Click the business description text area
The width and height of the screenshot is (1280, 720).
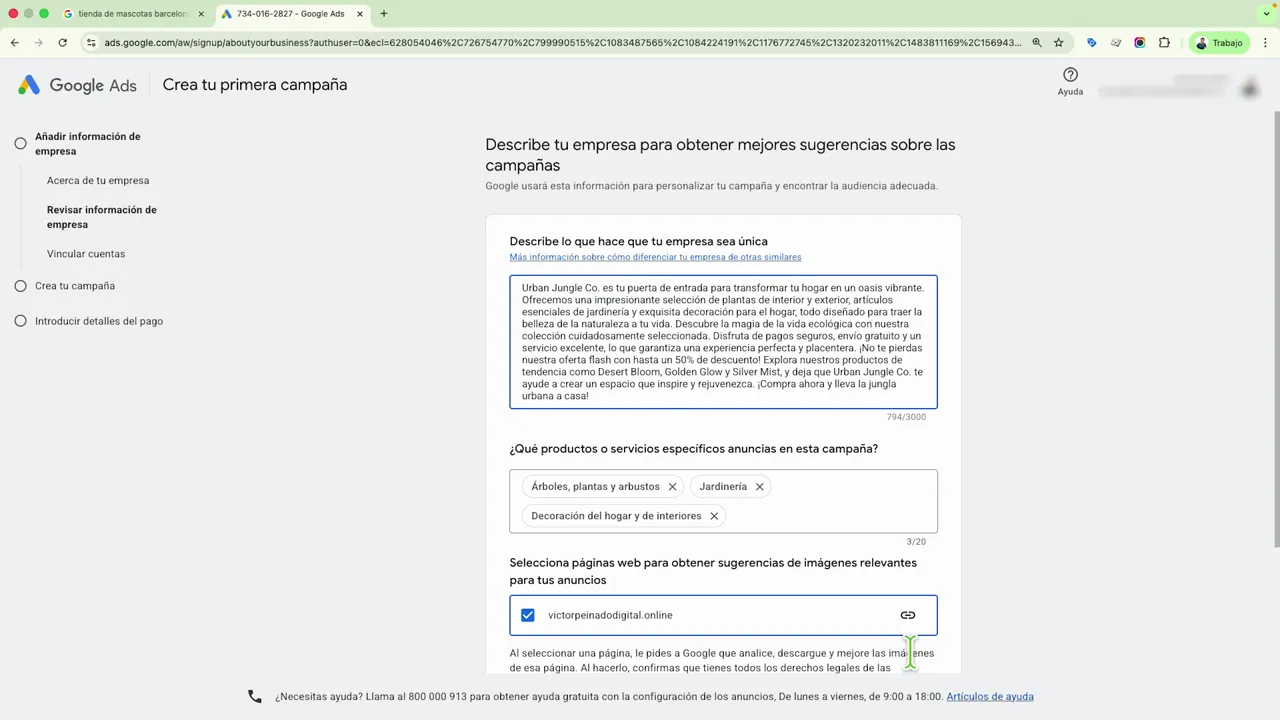pyautogui.click(x=723, y=342)
